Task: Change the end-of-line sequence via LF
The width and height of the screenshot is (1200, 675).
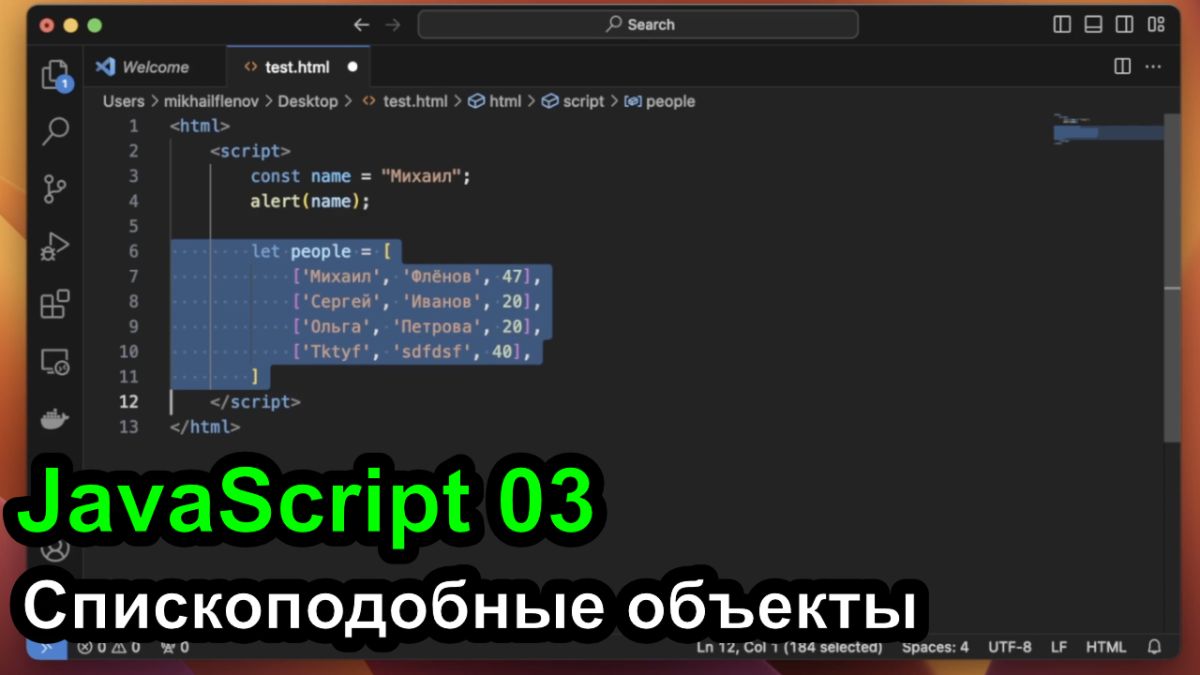Action: [1059, 647]
